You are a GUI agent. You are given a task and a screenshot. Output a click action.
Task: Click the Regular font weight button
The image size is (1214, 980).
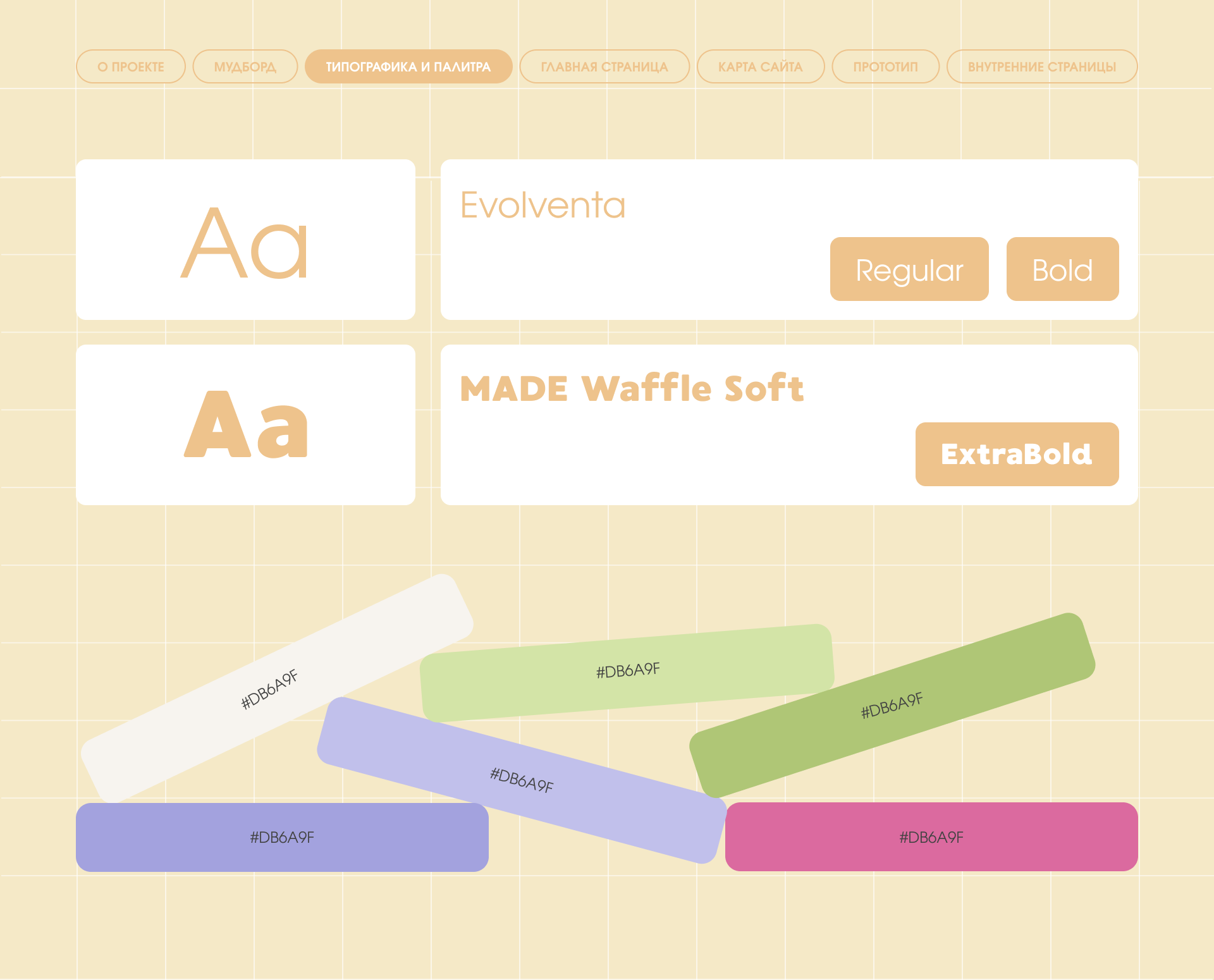909,269
